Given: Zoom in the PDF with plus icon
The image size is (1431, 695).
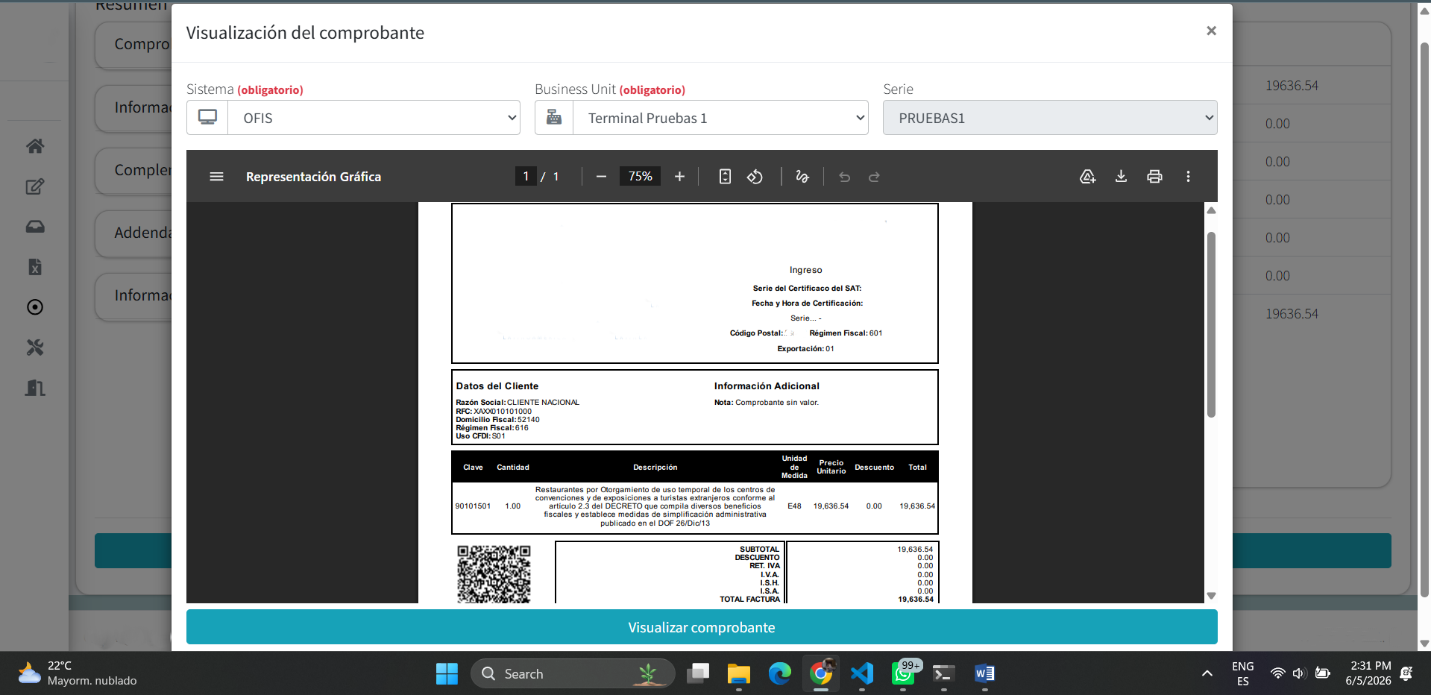Looking at the screenshot, I should pyautogui.click(x=679, y=177).
